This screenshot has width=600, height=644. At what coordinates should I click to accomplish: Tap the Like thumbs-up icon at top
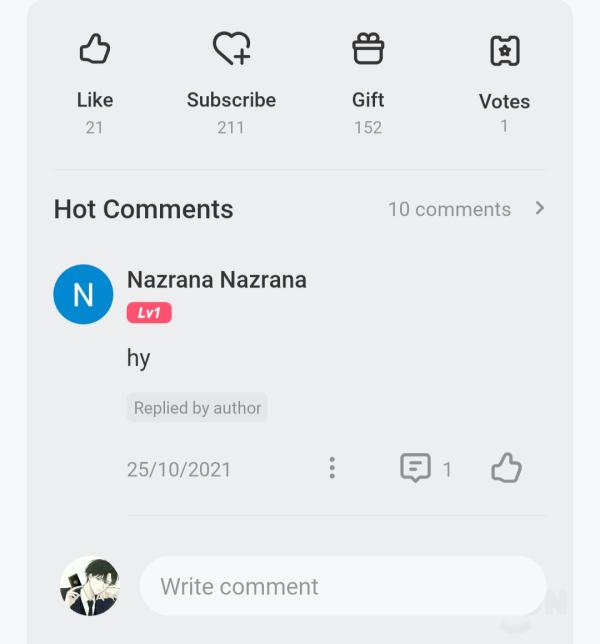pos(94,49)
